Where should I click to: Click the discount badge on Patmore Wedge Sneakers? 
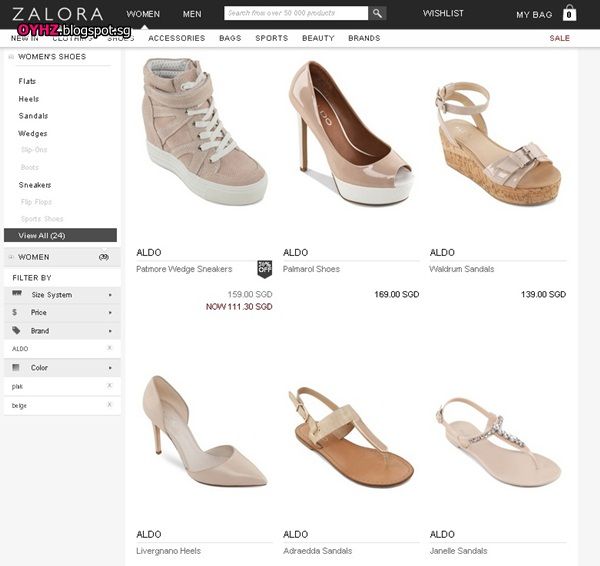click(x=264, y=268)
